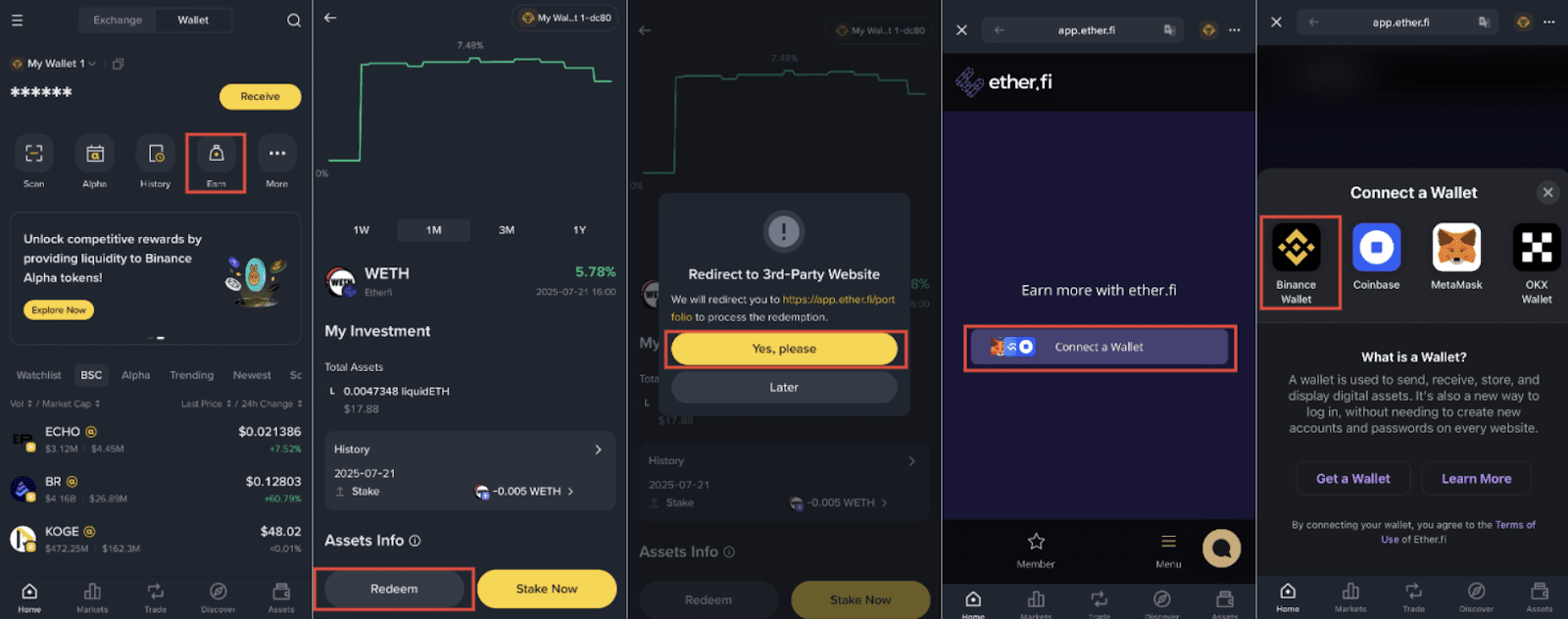Viewport: 1568px width, 619px height.
Task: Open the Alpha market tab
Action: pyautogui.click(x=135, y=375)
